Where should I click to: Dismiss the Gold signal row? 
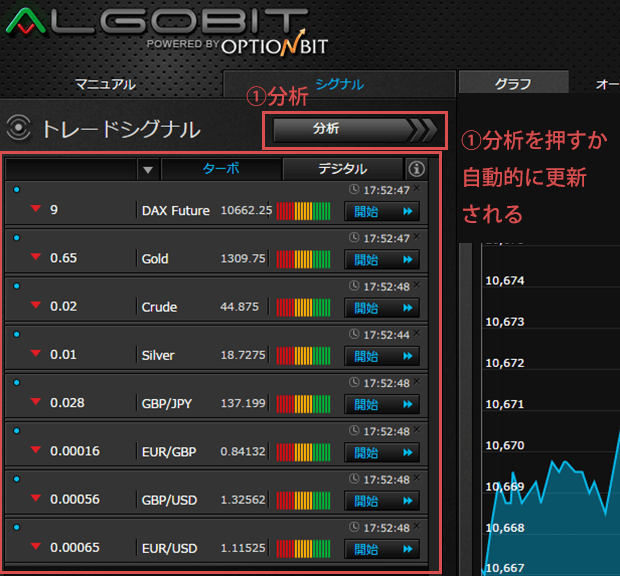click(417, 236)
